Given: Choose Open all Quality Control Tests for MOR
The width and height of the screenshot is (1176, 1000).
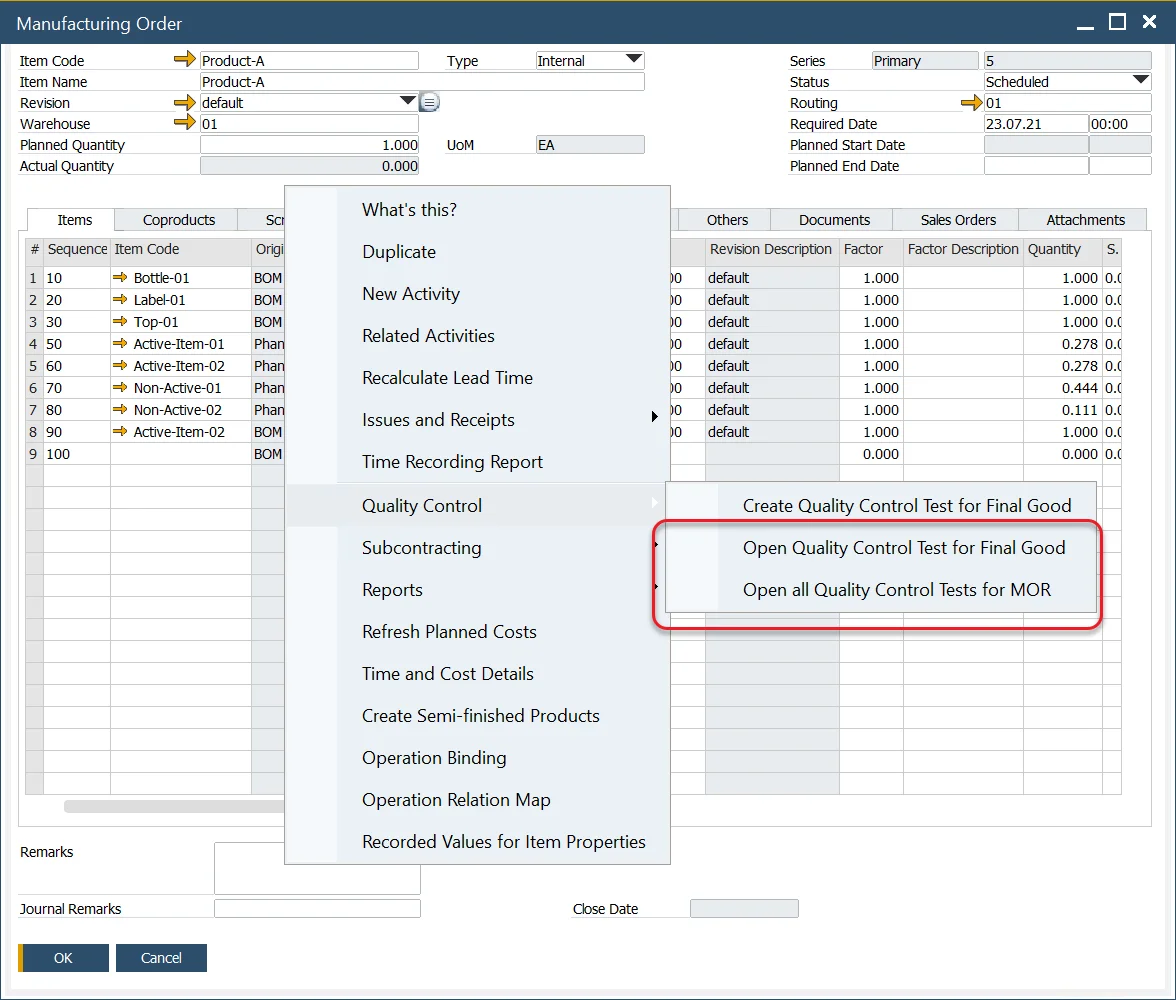Looking at the screenshot, I should (896, 590).
